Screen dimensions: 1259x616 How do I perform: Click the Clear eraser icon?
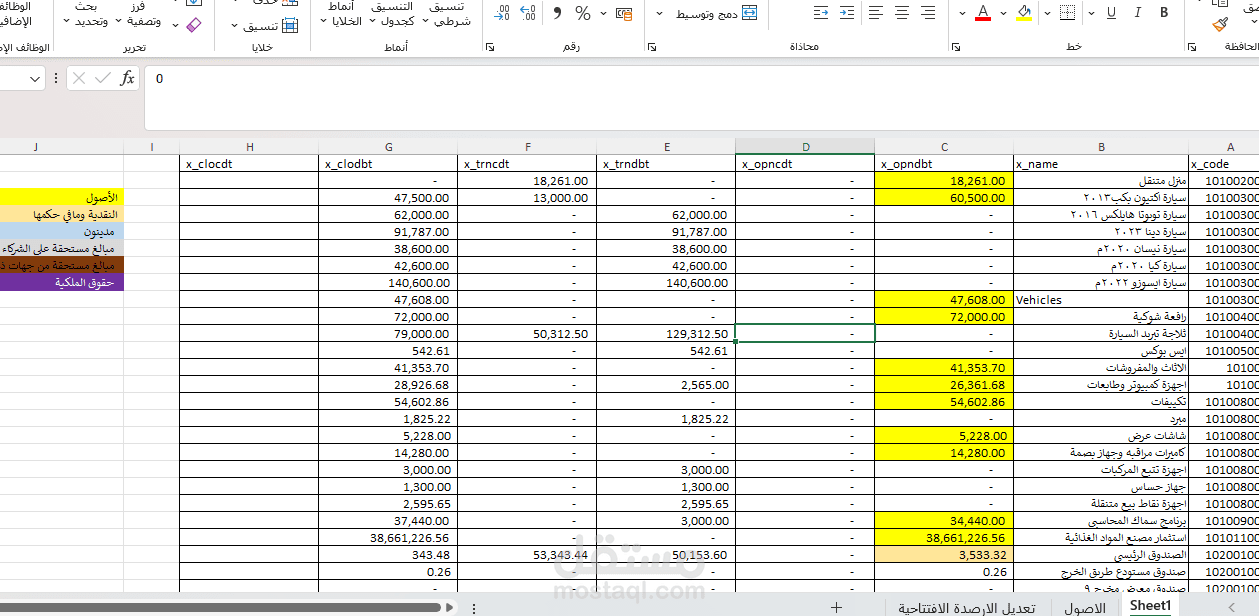pos(194,25)
